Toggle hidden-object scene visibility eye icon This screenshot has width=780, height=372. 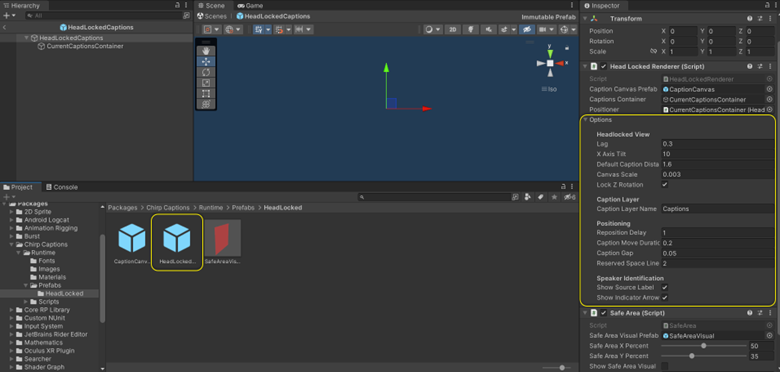526,30
